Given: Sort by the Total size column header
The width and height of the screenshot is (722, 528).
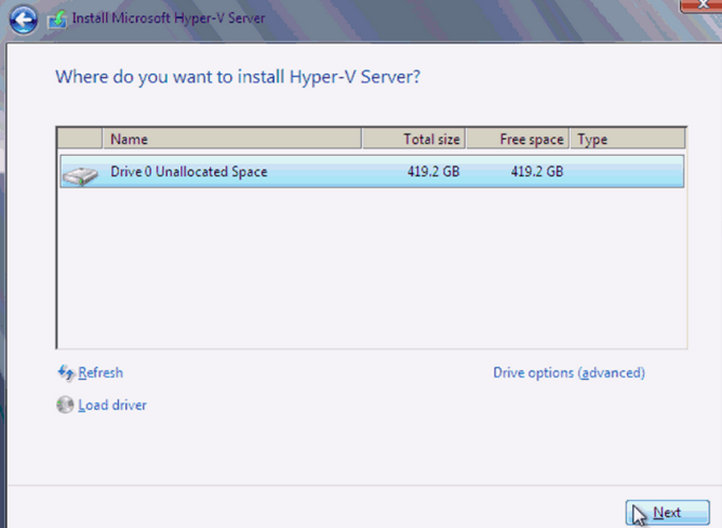Looking at the screenshot, I should 414,139.
